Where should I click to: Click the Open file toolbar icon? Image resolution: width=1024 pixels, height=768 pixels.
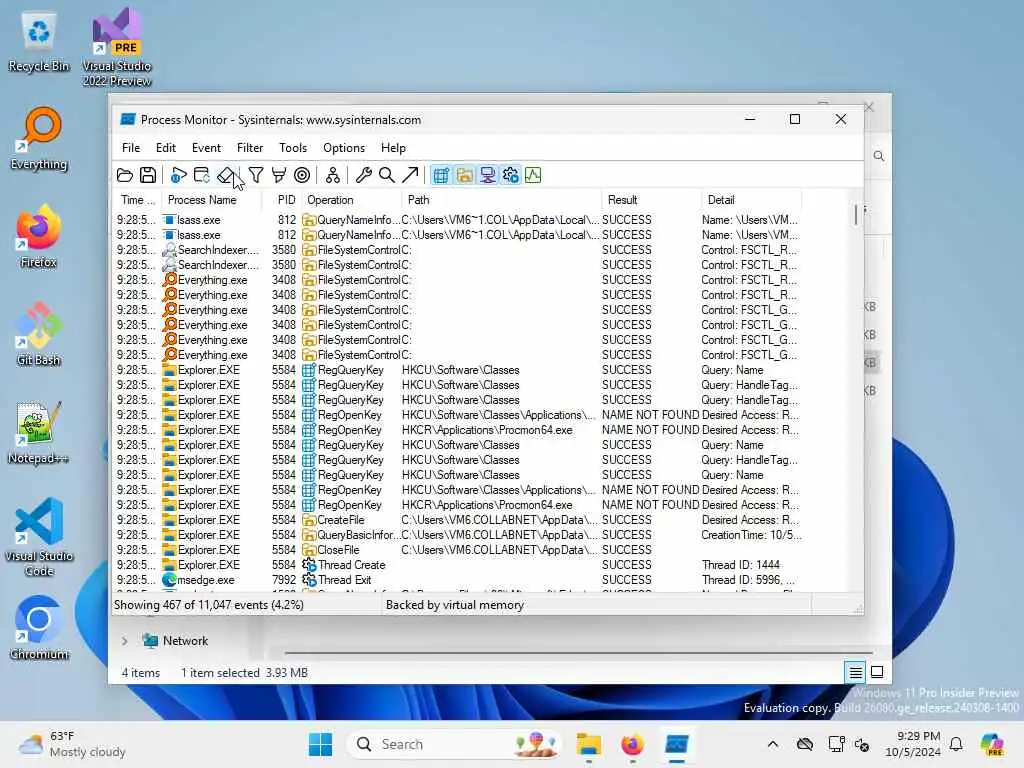[x=125, y=175]
